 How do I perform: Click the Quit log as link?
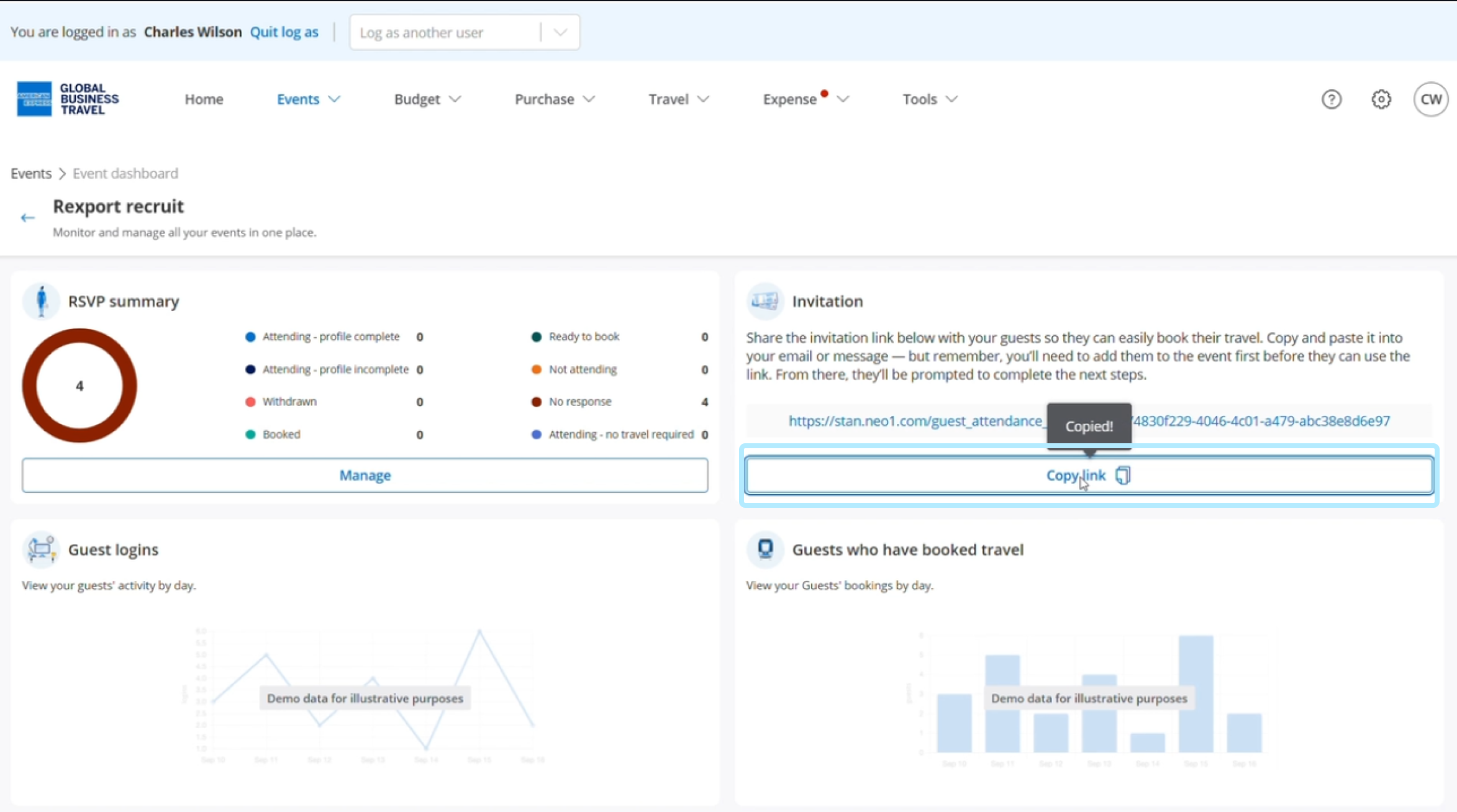pyautogui.click(x=284, y=32)
